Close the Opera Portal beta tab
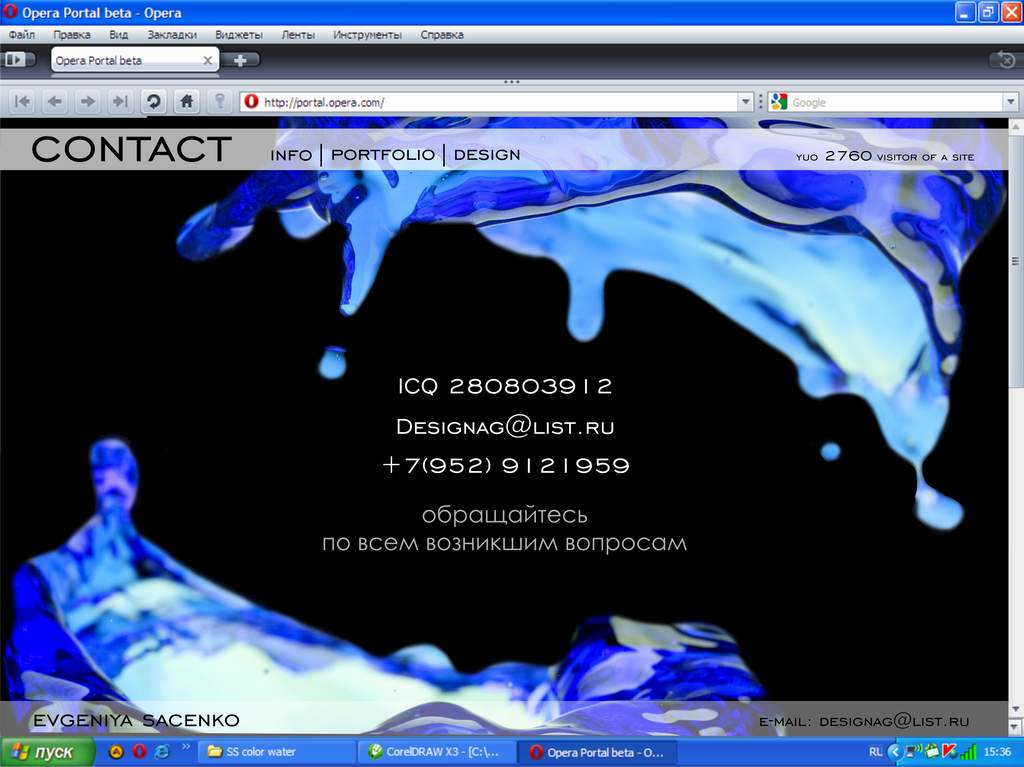This screenshot has height=767, width=1024. [208, 61]
